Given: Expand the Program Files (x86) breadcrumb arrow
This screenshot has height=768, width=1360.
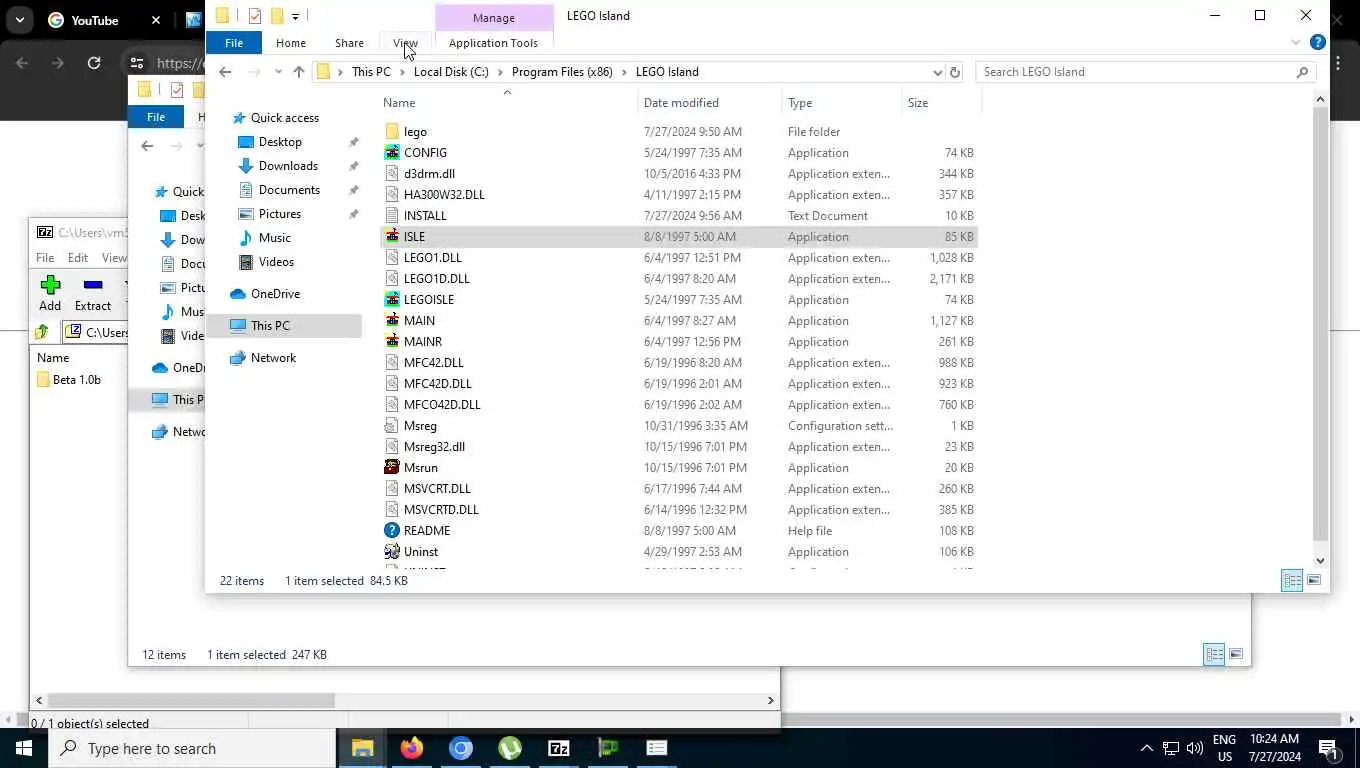Looking at the screenshot, I should (624, 72).
